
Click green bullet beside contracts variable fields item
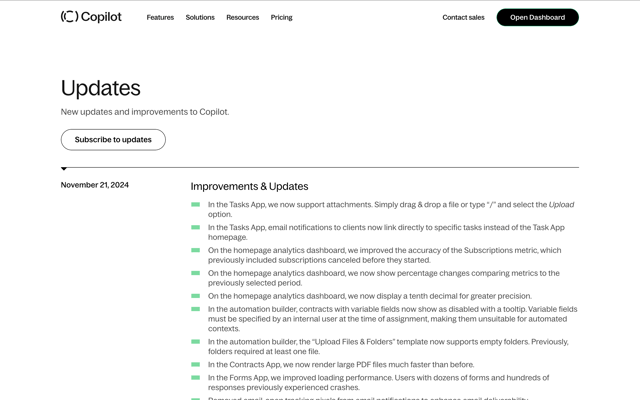coord(196,309)
